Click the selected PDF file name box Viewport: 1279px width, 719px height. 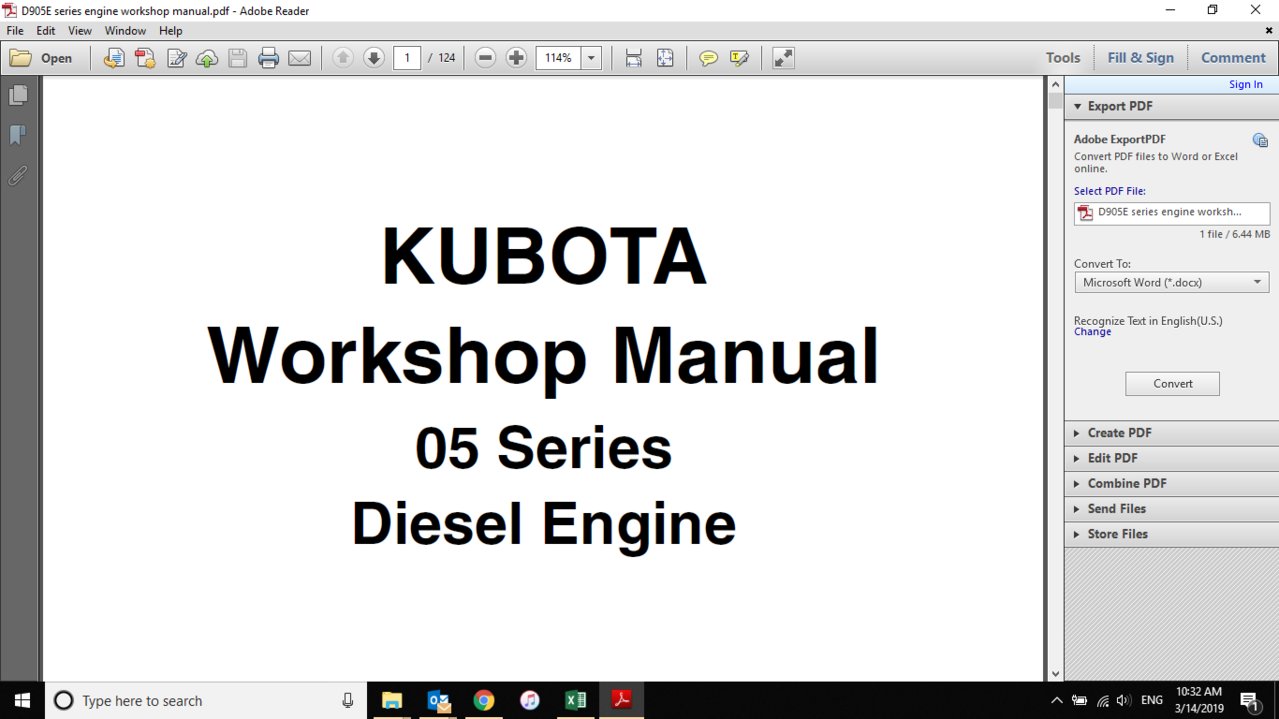[1172, 213]
